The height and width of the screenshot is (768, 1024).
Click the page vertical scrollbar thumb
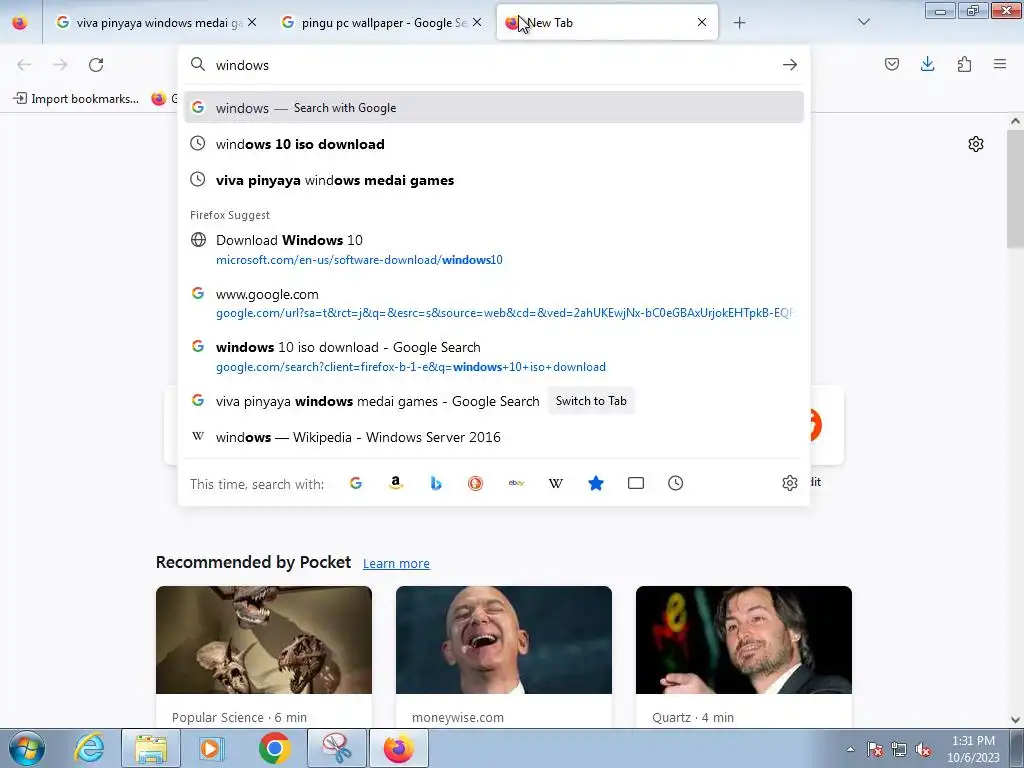pyautogui.click(x=1016, y=189)
